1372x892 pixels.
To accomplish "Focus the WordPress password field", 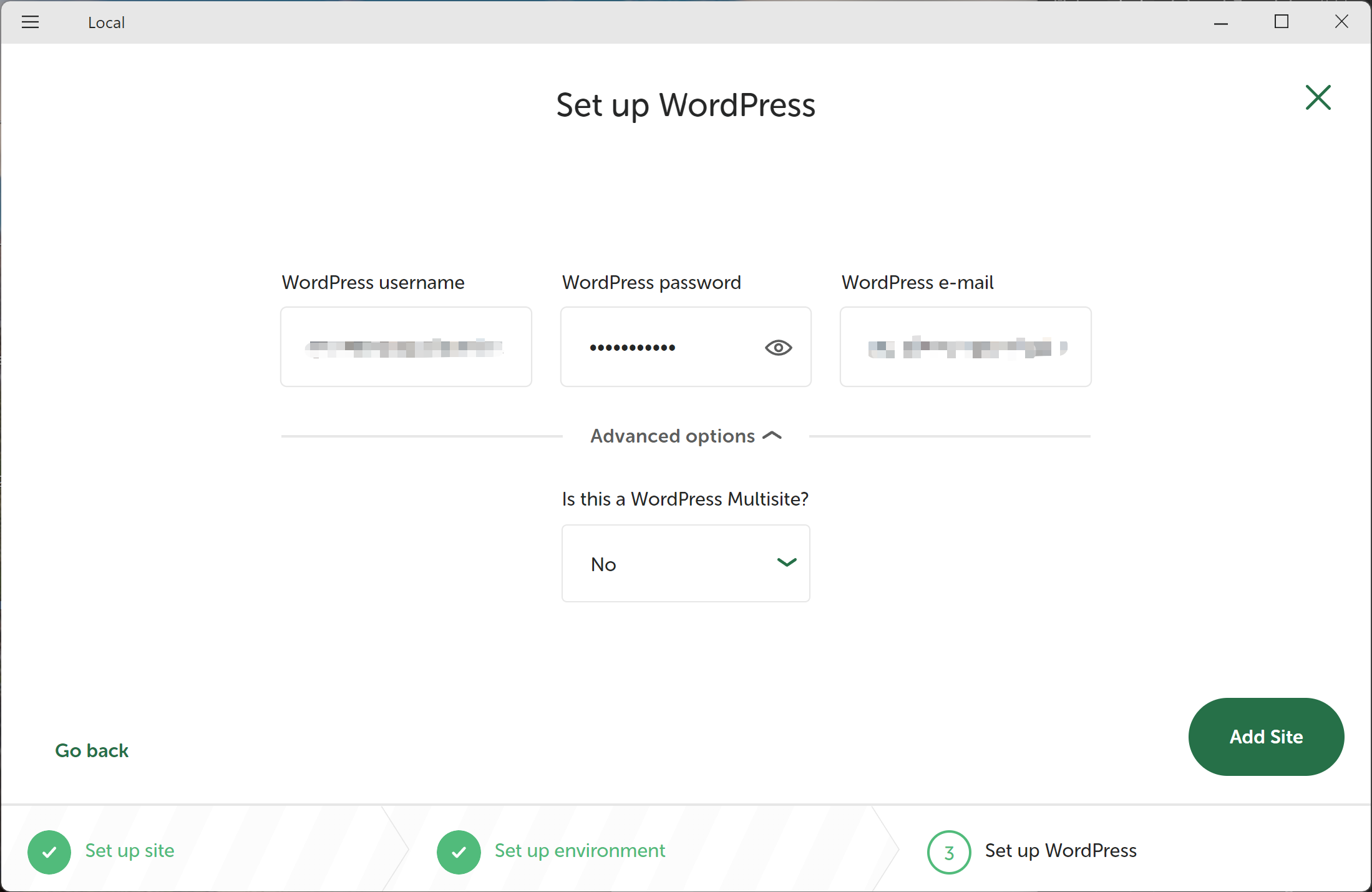I will pos(661,347).
